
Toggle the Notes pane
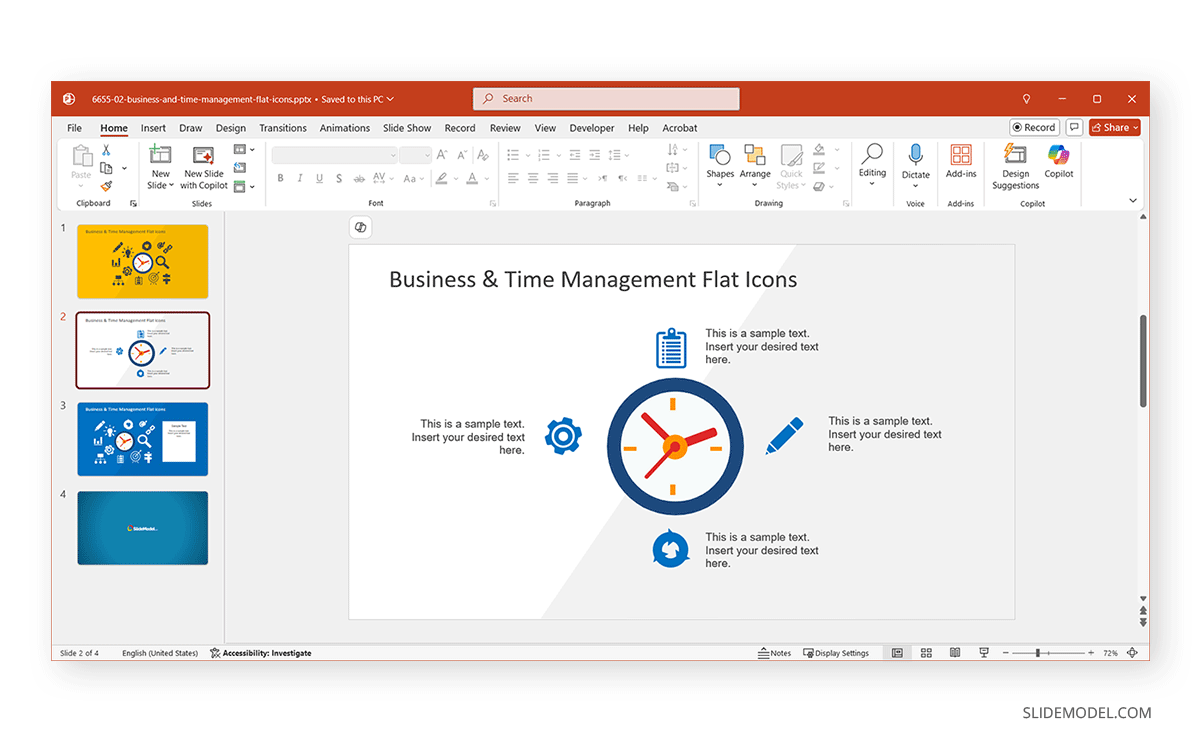774,653
